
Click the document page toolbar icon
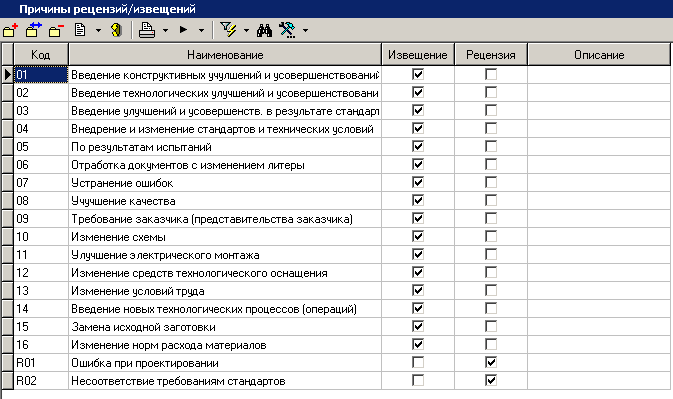click(x=80, y=30)
